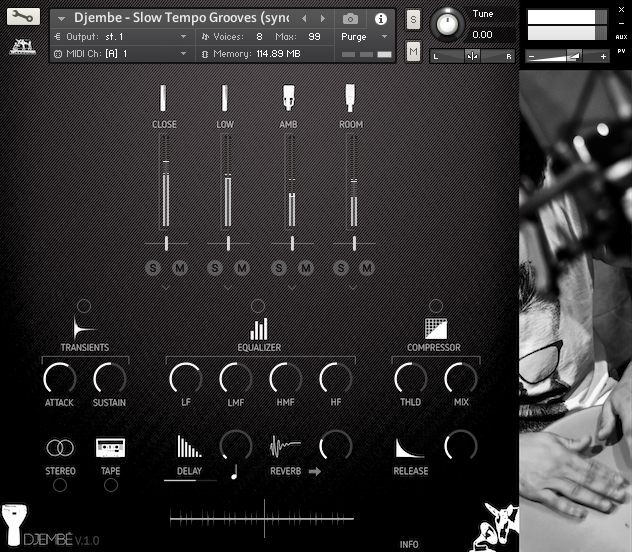The height and width of the screenshot is (552, 632).
Task: Click the INFO button at bottom
Action: 409,544
